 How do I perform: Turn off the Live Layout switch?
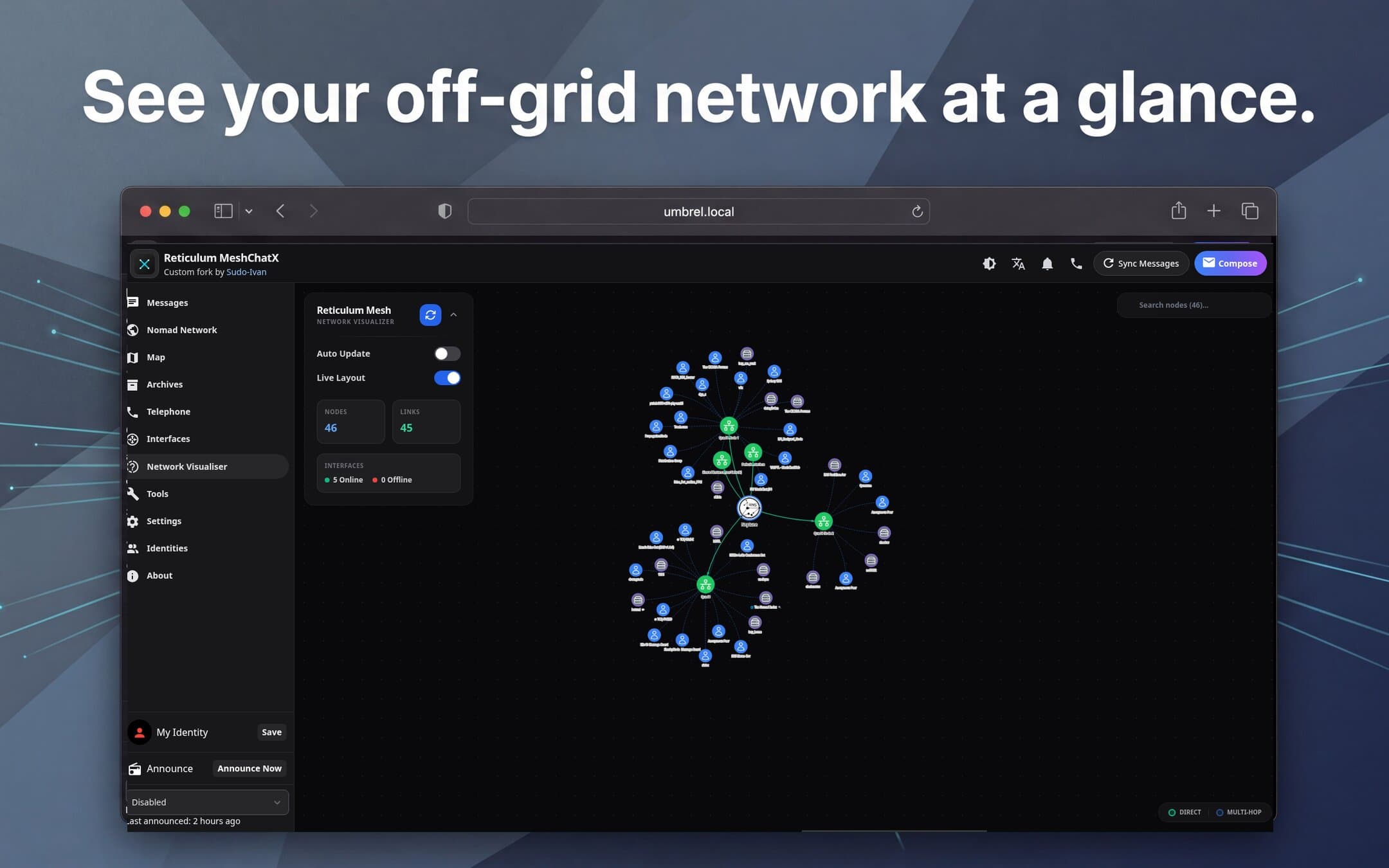click(447, 378)
